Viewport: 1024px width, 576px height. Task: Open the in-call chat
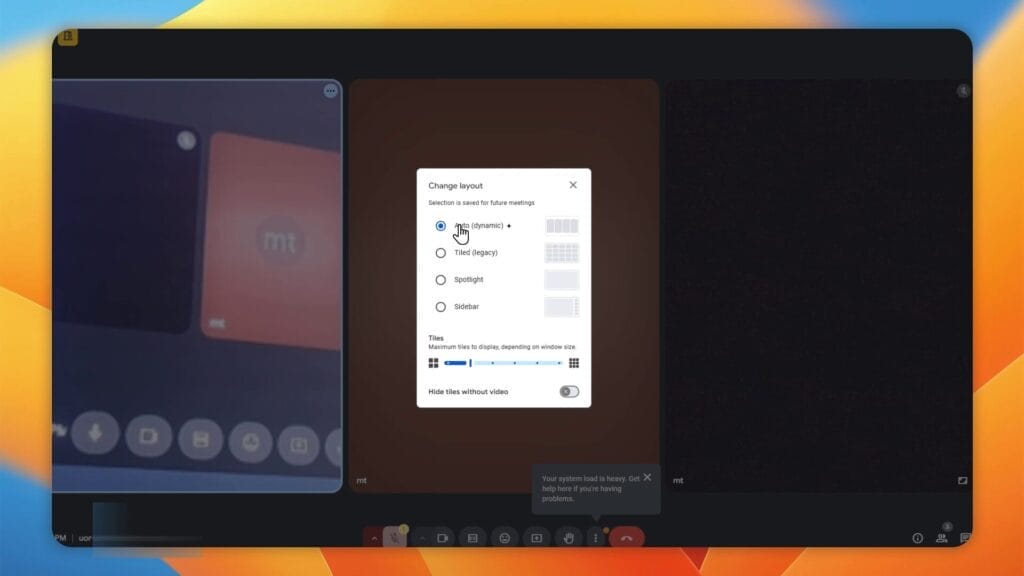pyautogui.click(x=965, y=538)
